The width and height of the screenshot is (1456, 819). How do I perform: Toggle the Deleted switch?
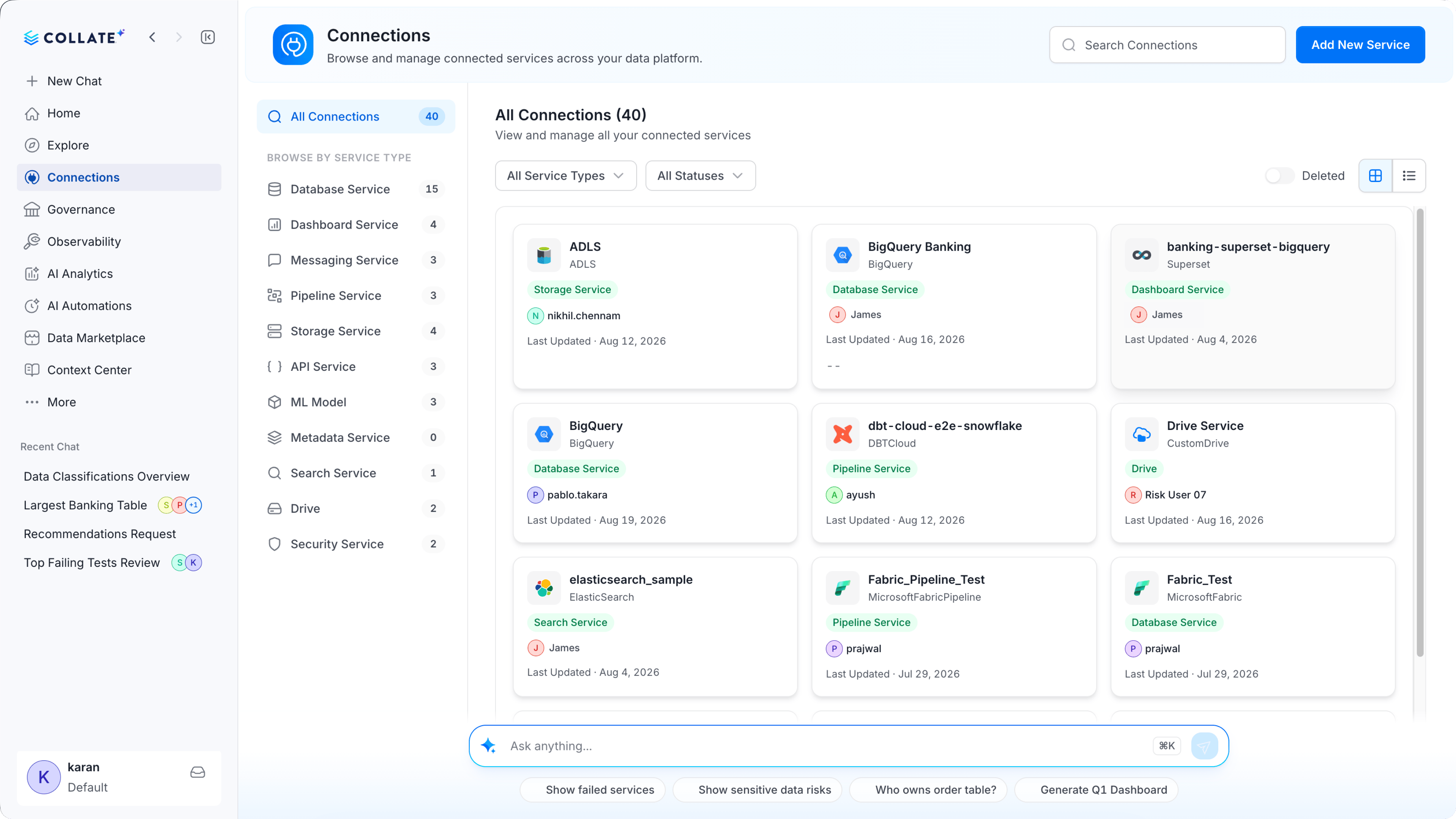point(1279,176)
